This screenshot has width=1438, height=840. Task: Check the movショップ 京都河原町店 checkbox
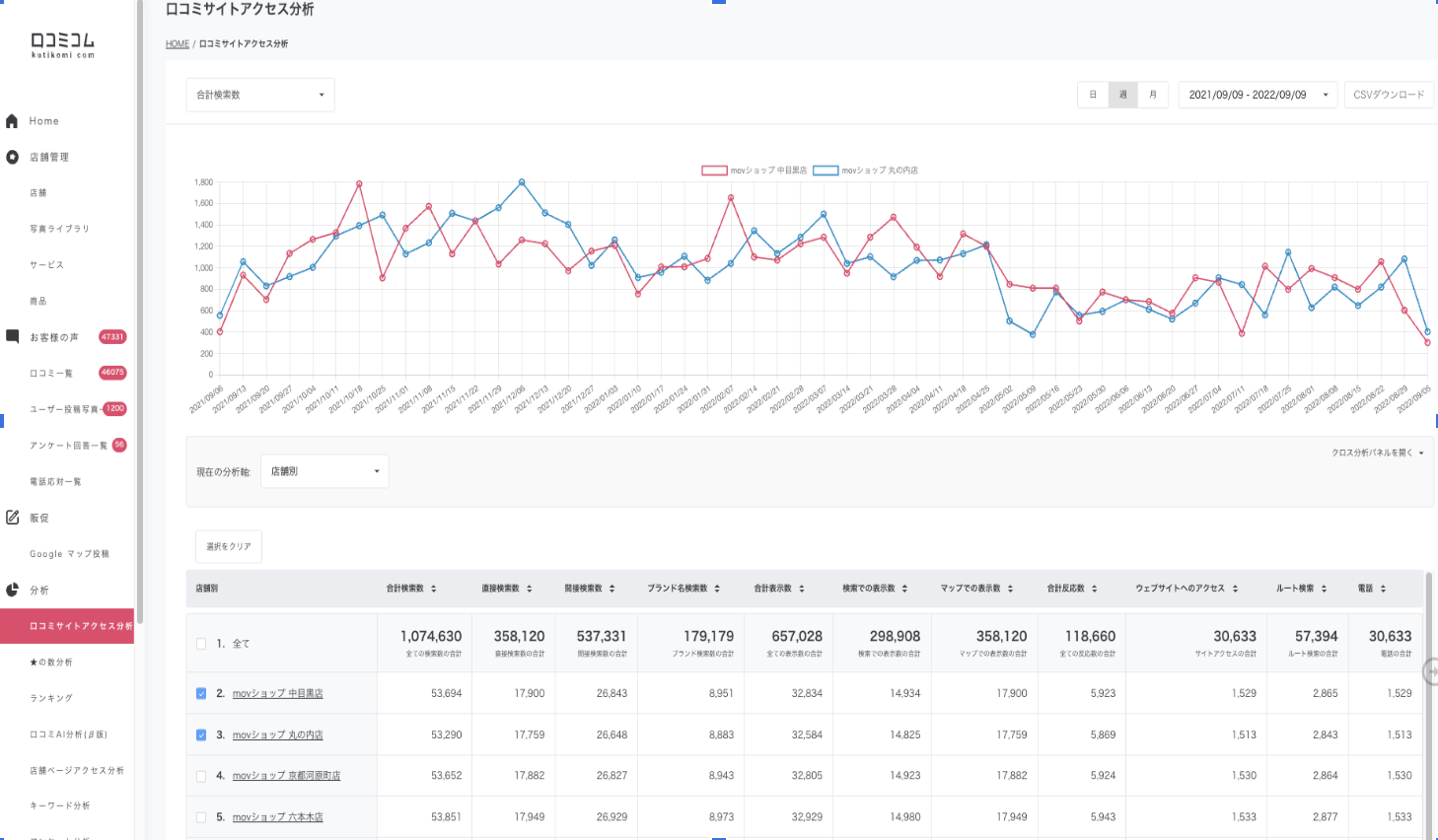(x=201, y=776)
